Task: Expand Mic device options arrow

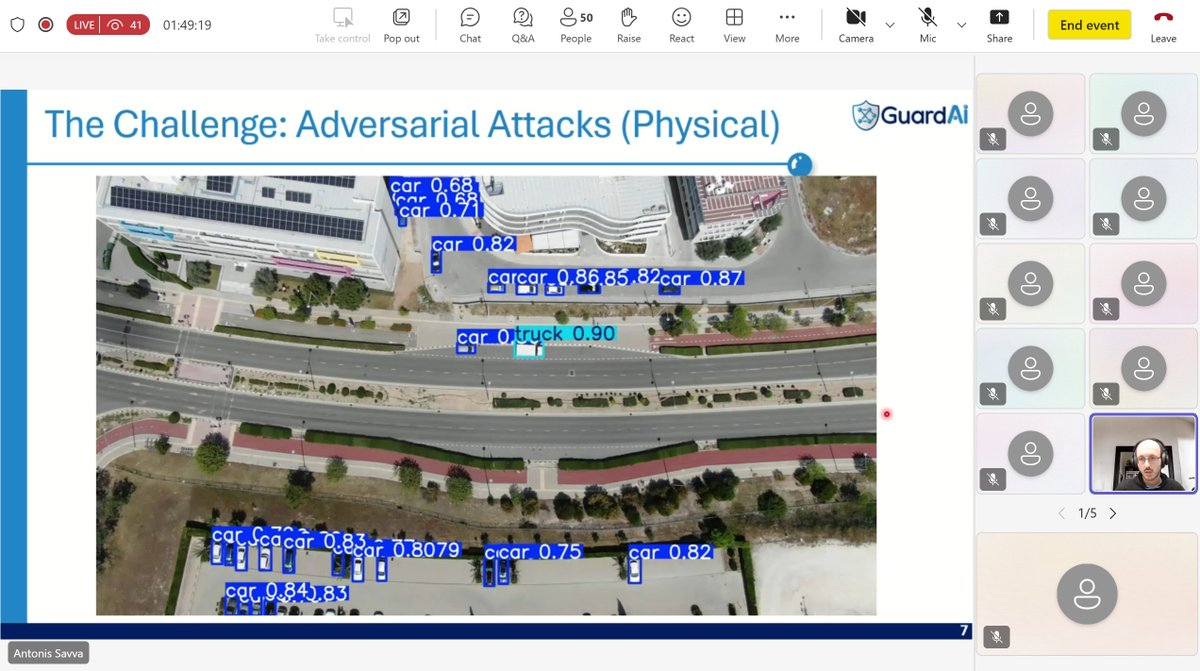Action: (962, 25)
